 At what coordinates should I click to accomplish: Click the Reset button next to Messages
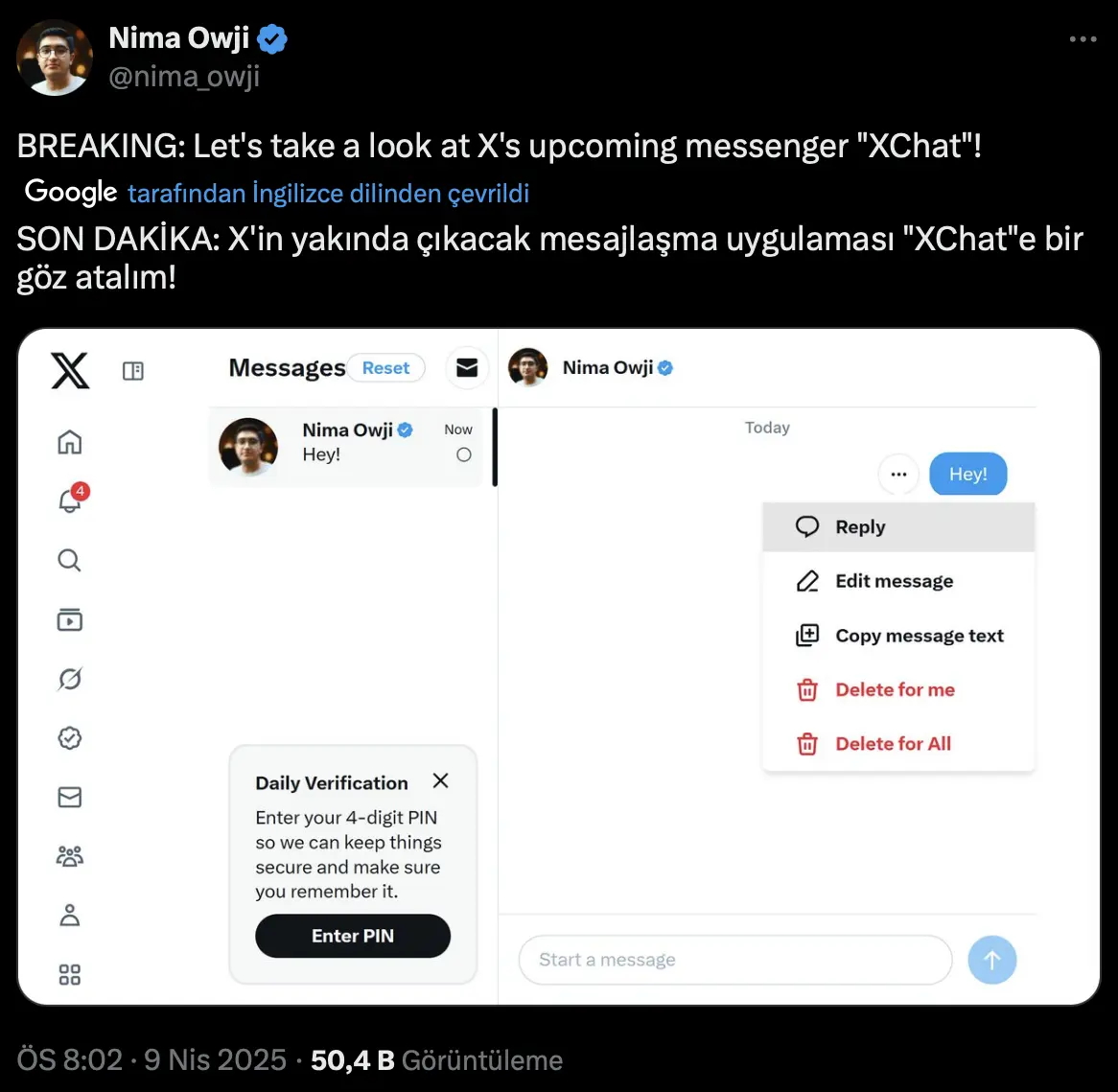pos(385,368)
